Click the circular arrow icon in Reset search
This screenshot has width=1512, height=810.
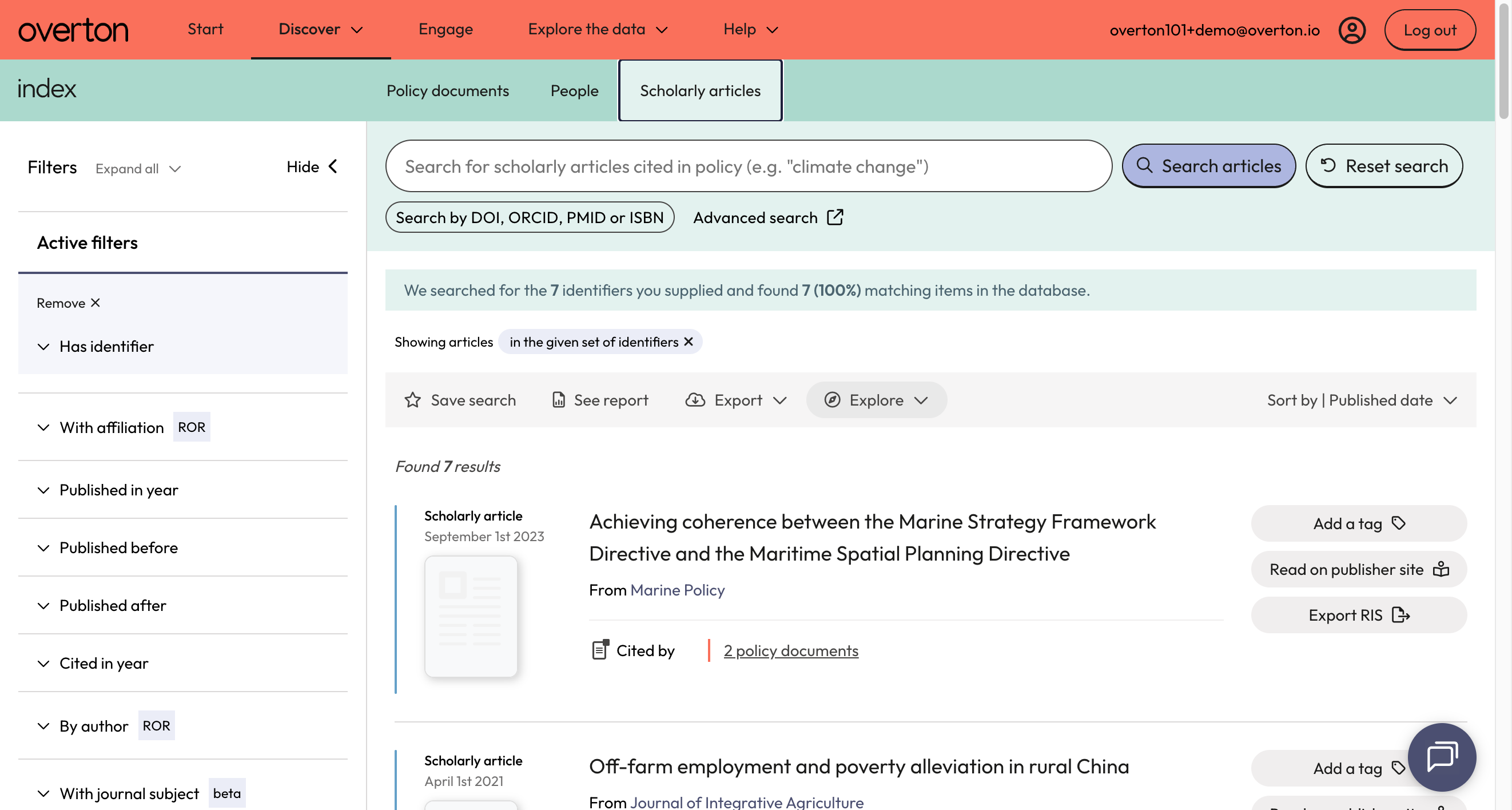tap(1328, 165)
